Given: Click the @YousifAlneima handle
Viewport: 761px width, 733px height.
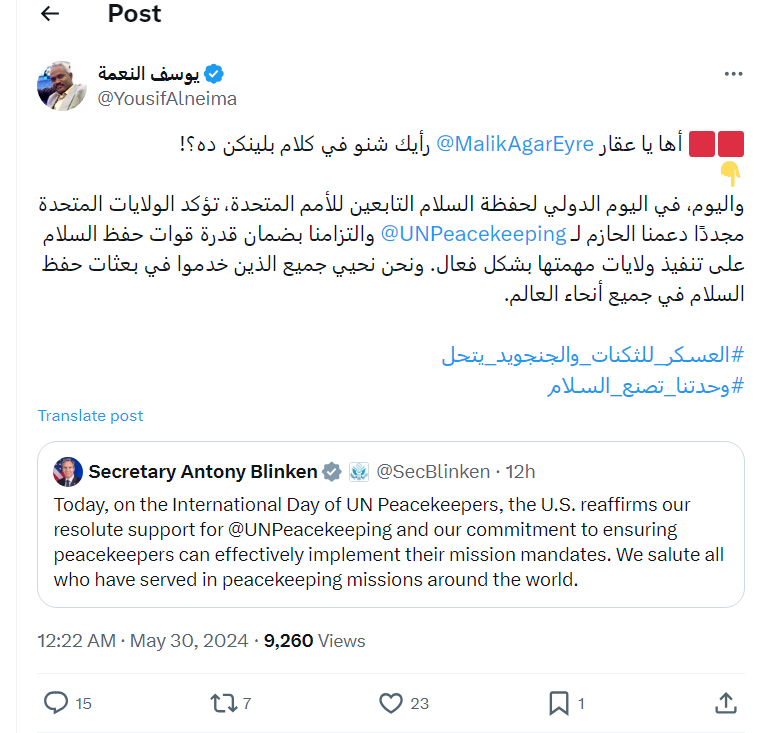Looking at the screenshot, I should (167, 99).
